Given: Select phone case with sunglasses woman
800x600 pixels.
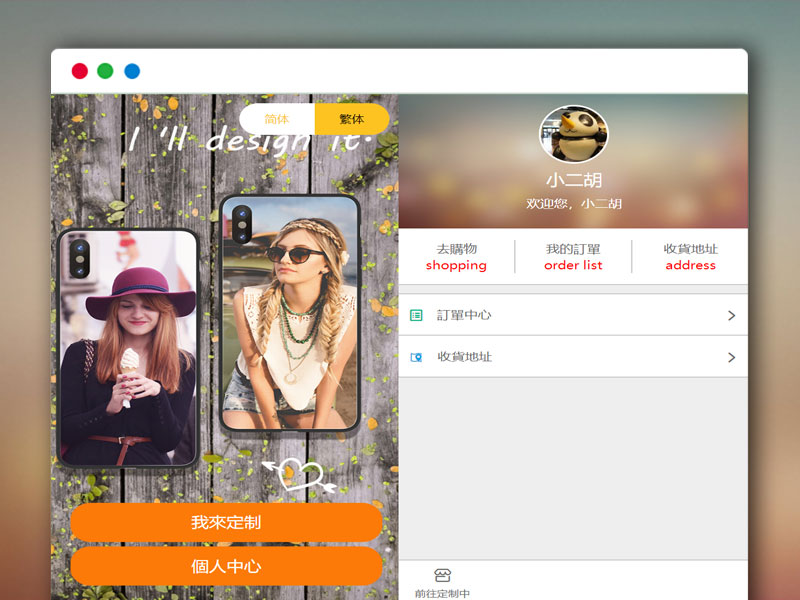Looking at the screenshot, I should tap(290, 312).
